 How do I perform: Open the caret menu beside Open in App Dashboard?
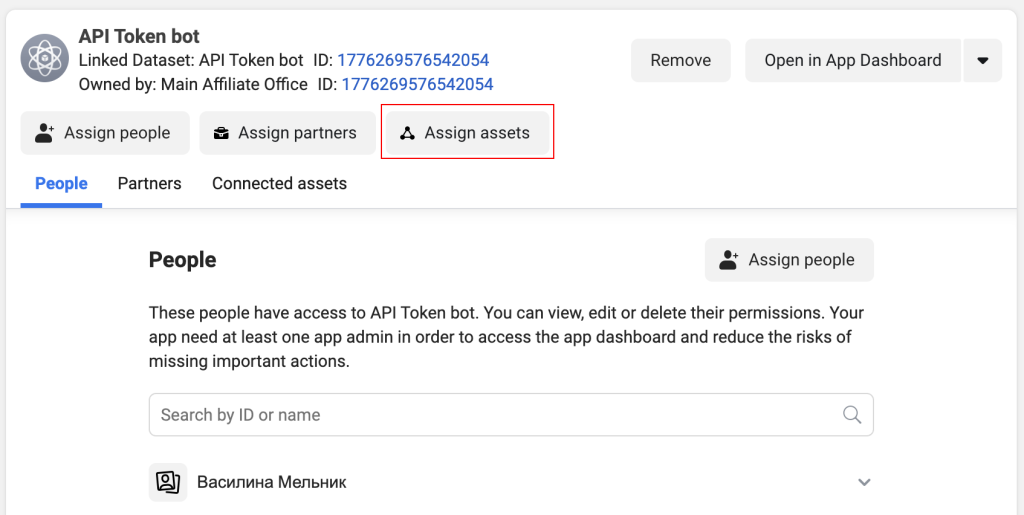point(982,60)
